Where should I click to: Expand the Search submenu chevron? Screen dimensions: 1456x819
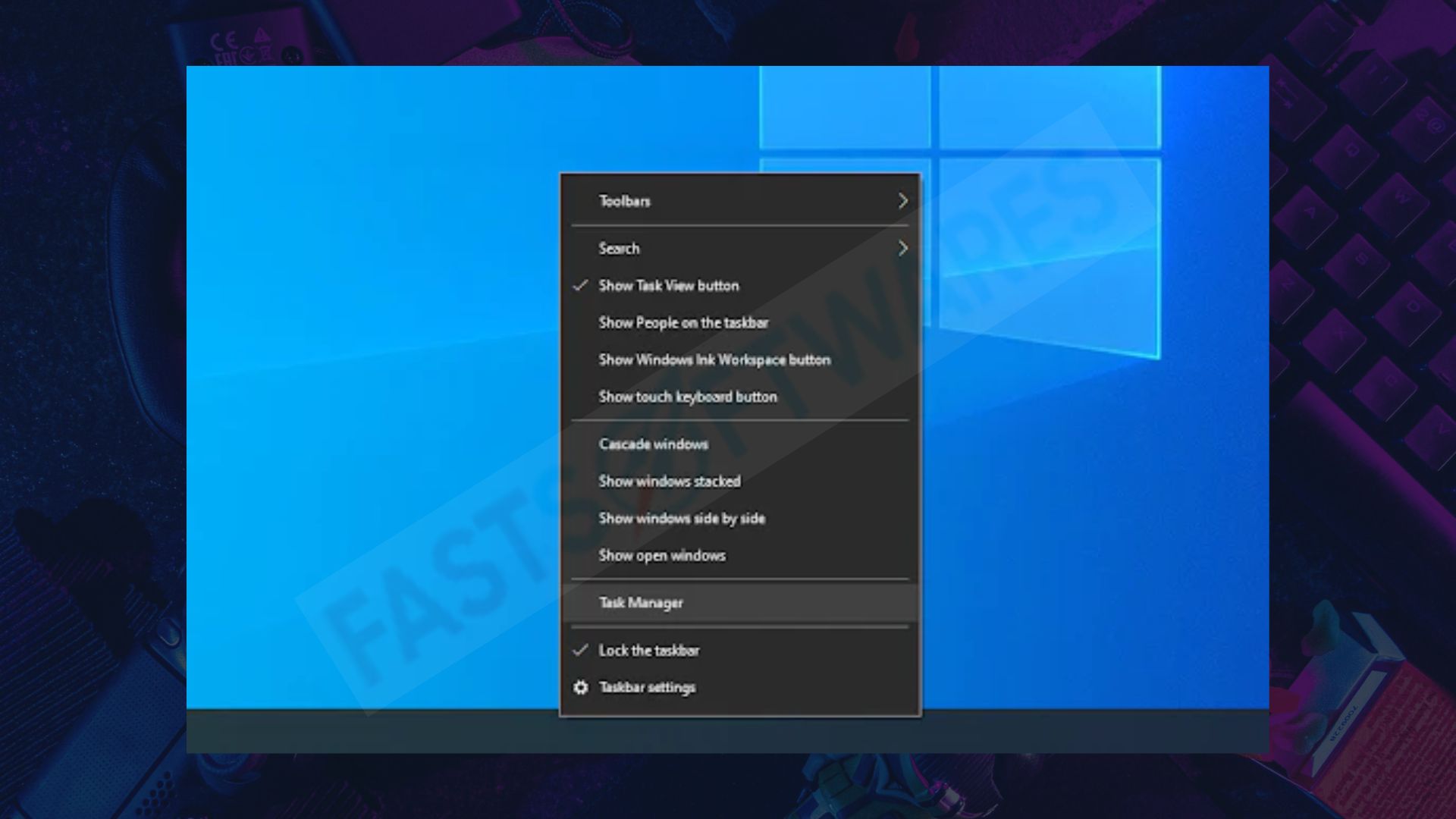(902, 249)
